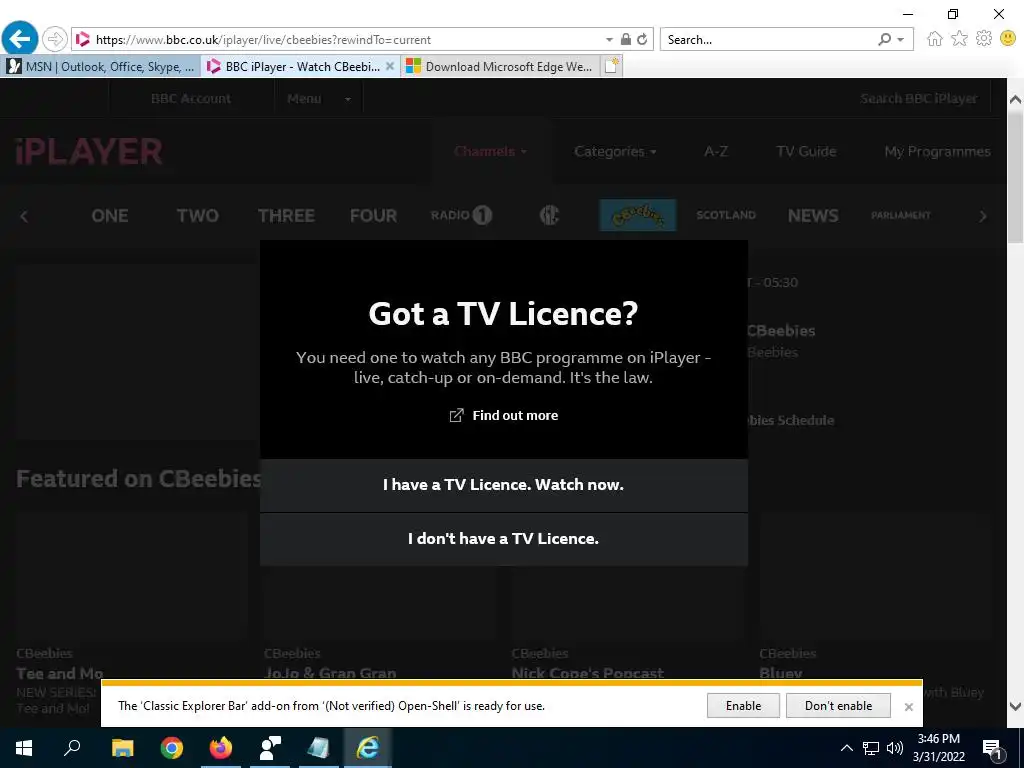
Task: Show hidden system tray icons chevron
Action: (846, 748)
